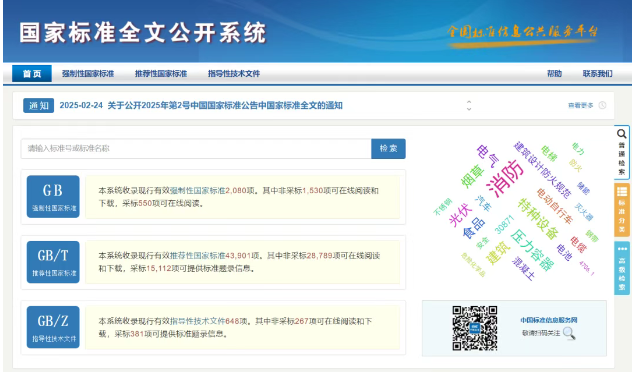Click the standard number search input field
The image size is (639, 375).
click(196, 148)
